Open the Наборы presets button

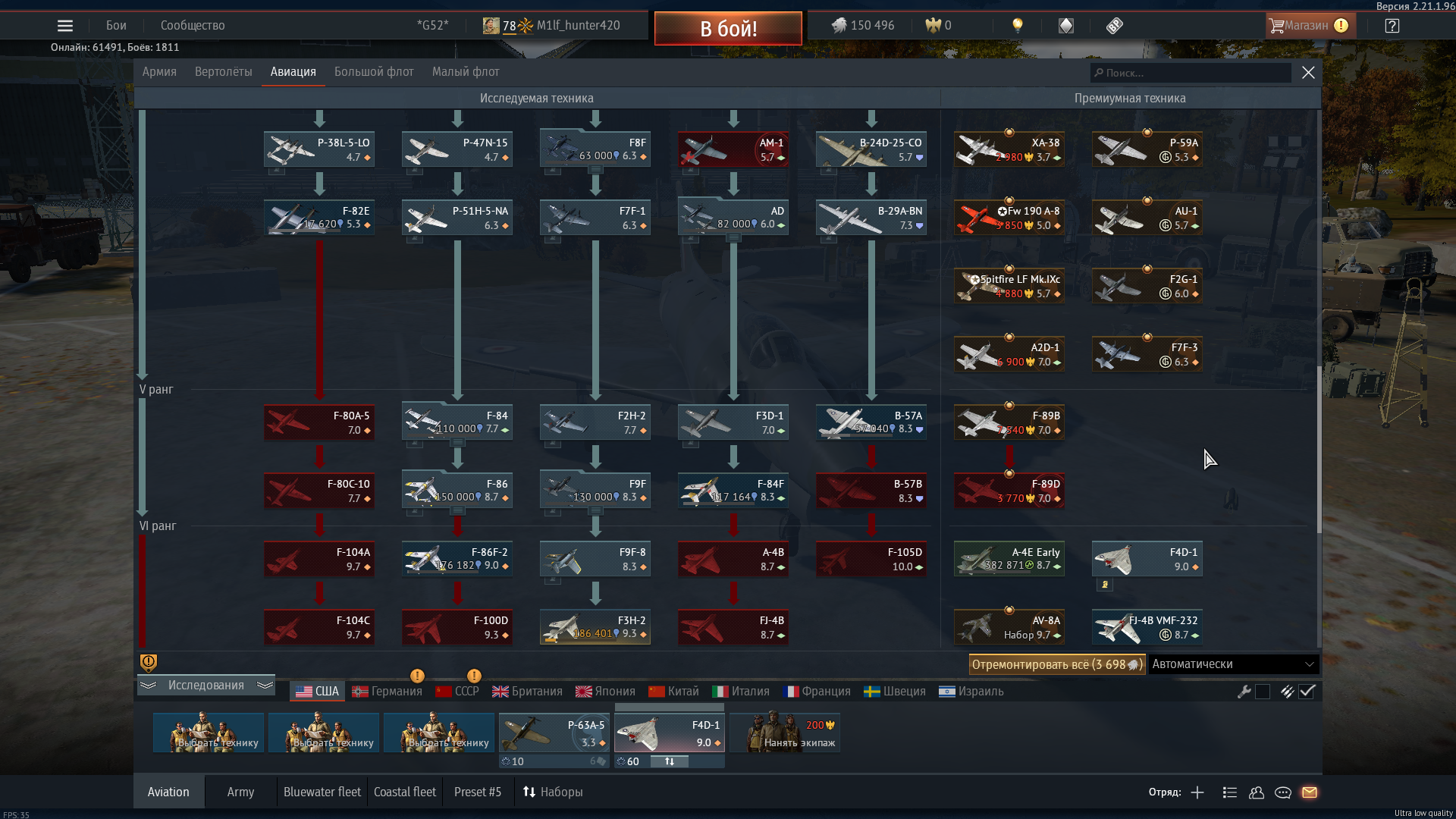pyautogui.click(x=553, y=792)
